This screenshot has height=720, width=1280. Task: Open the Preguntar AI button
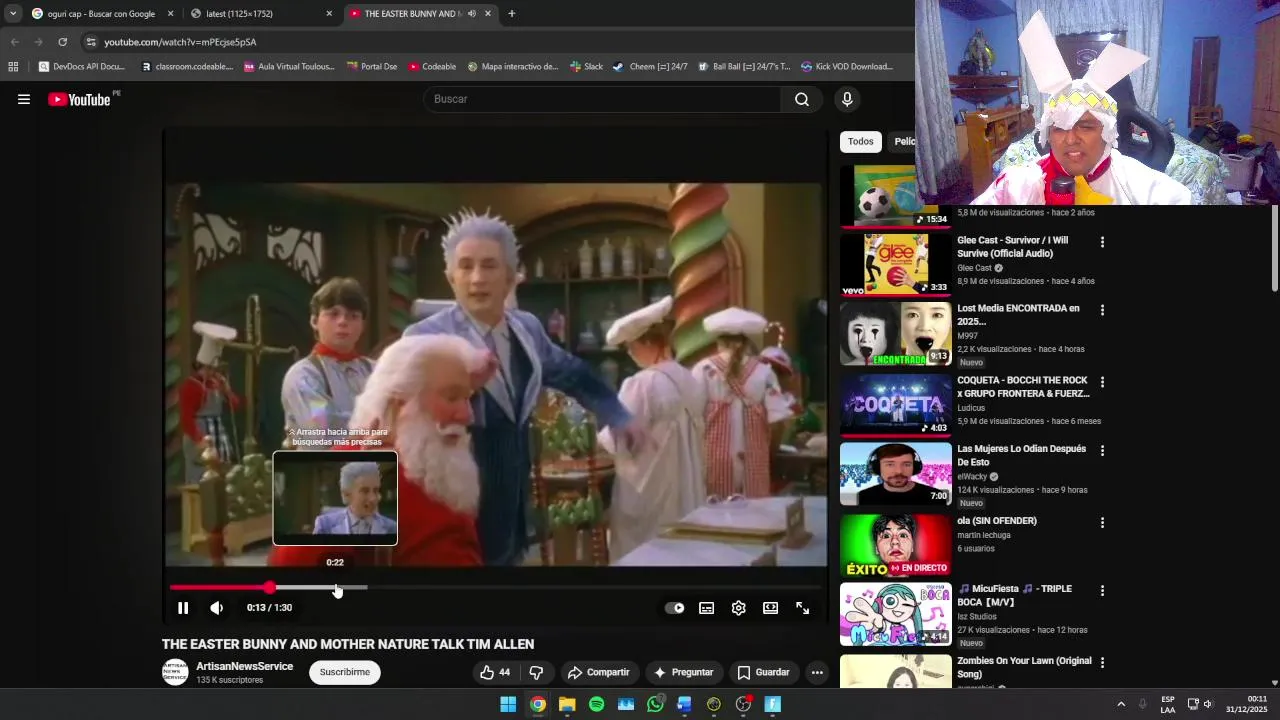coord(684,672)
